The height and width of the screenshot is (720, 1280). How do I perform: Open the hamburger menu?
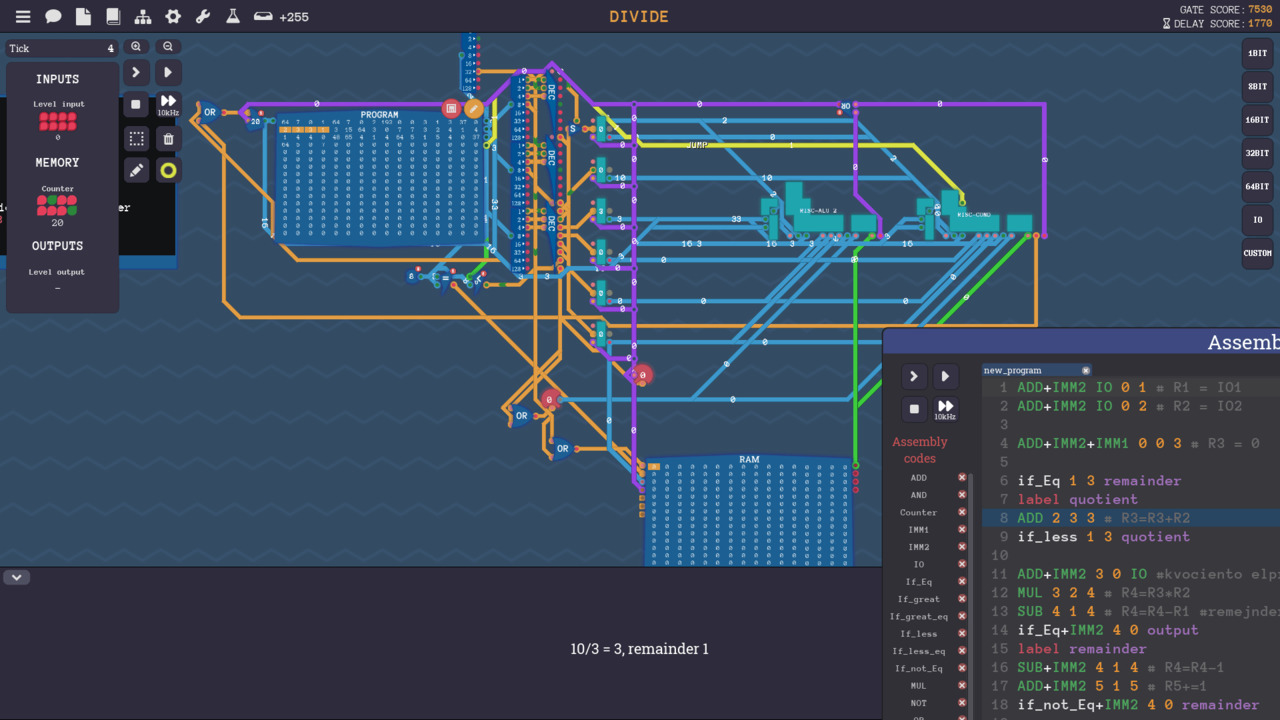click(x=22, y=16)
